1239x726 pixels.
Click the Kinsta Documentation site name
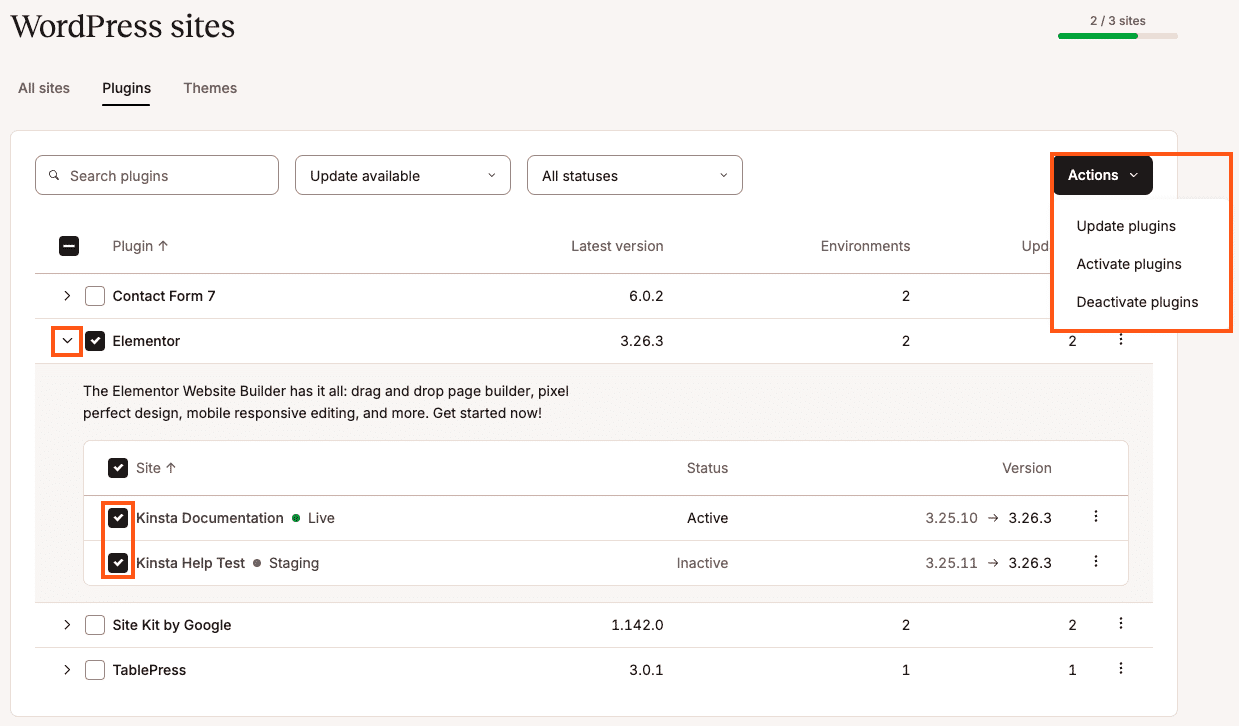point(210,518)
